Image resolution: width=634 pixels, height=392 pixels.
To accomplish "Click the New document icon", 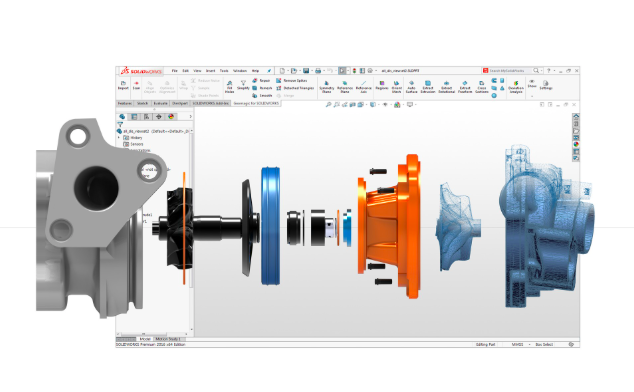I will pyautogui.click(x=282, y=71).
